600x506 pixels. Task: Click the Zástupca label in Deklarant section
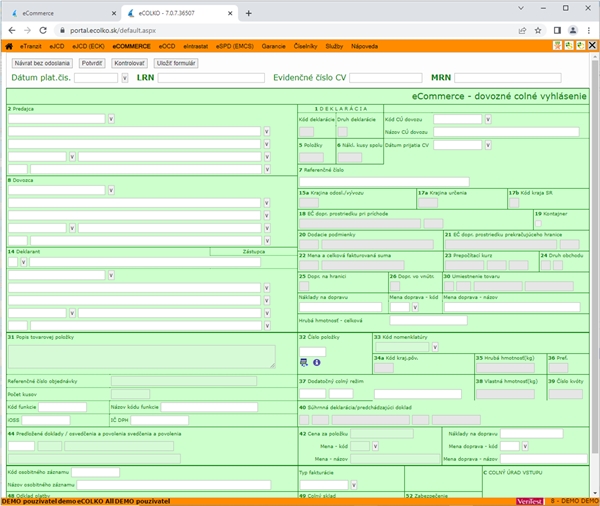coord(253,251)
